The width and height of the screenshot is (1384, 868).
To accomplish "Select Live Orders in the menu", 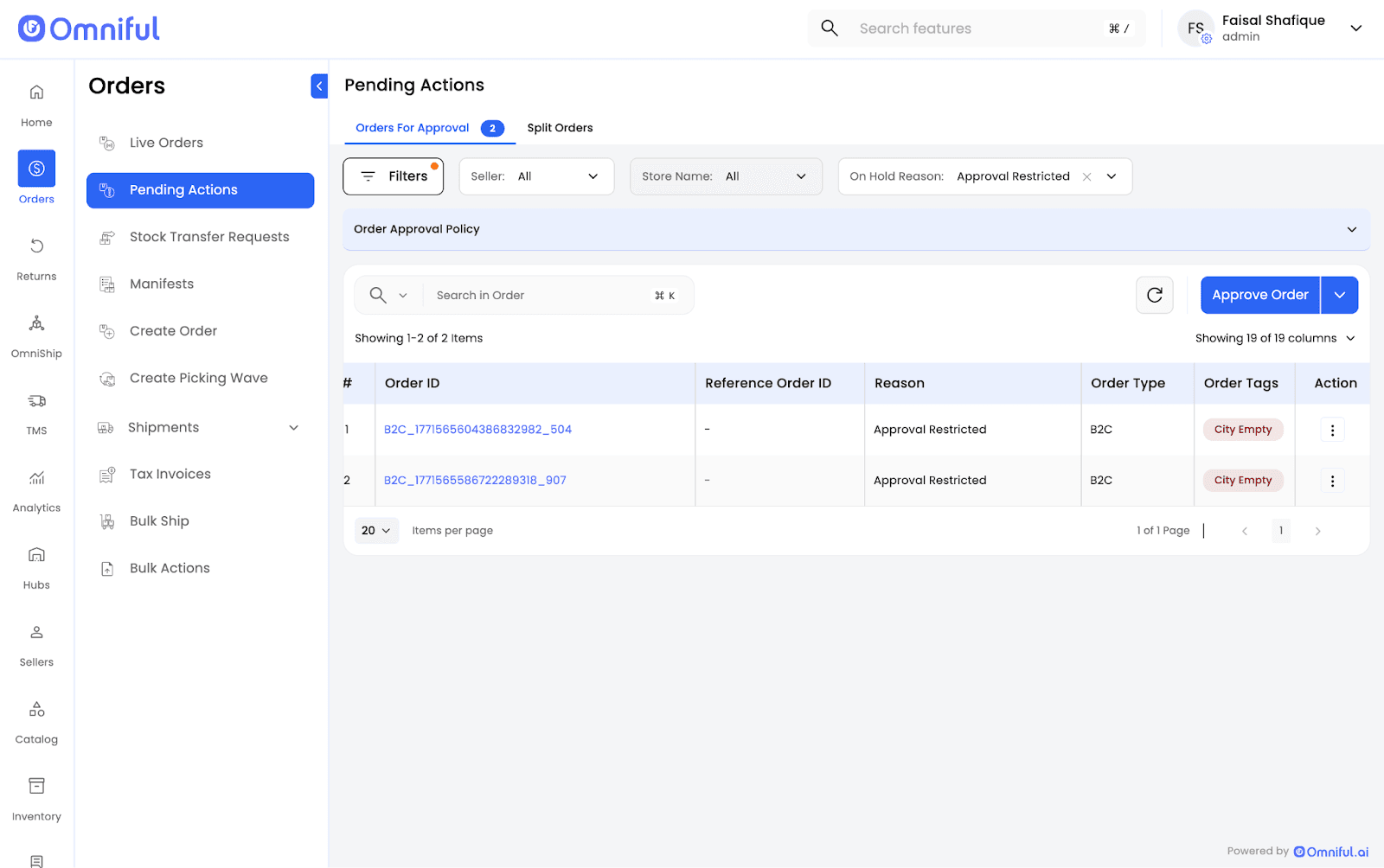I will pyautogui.click(x=166, y=143).
